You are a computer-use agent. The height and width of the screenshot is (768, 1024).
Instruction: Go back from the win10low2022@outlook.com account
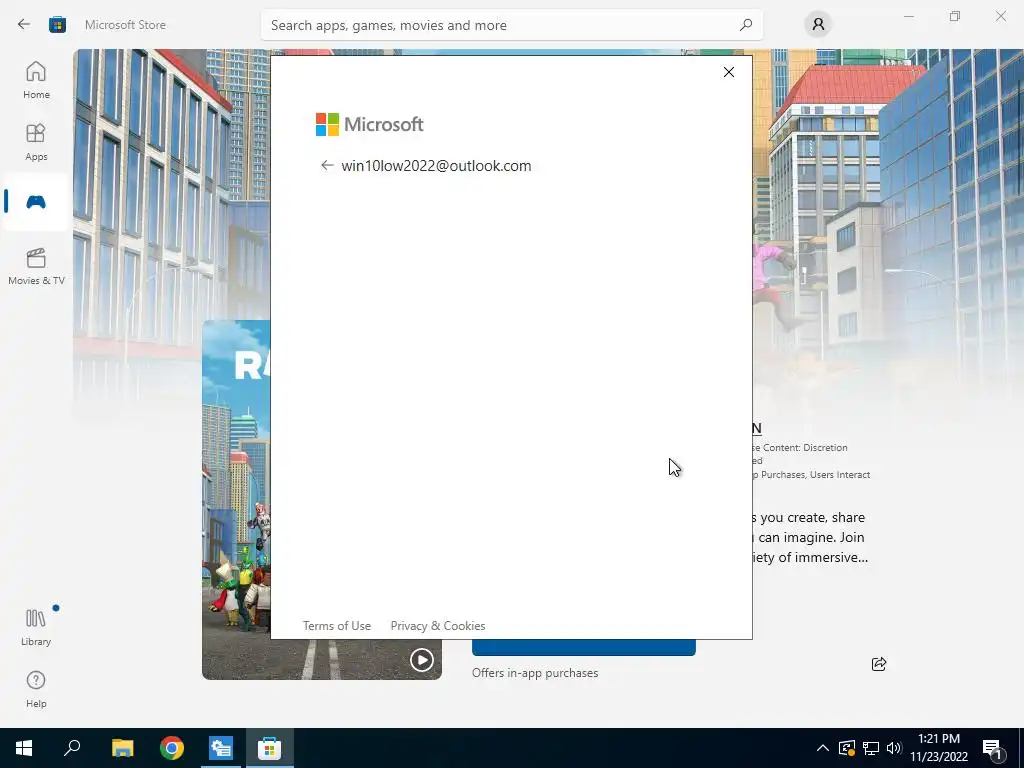coord(327,165)
